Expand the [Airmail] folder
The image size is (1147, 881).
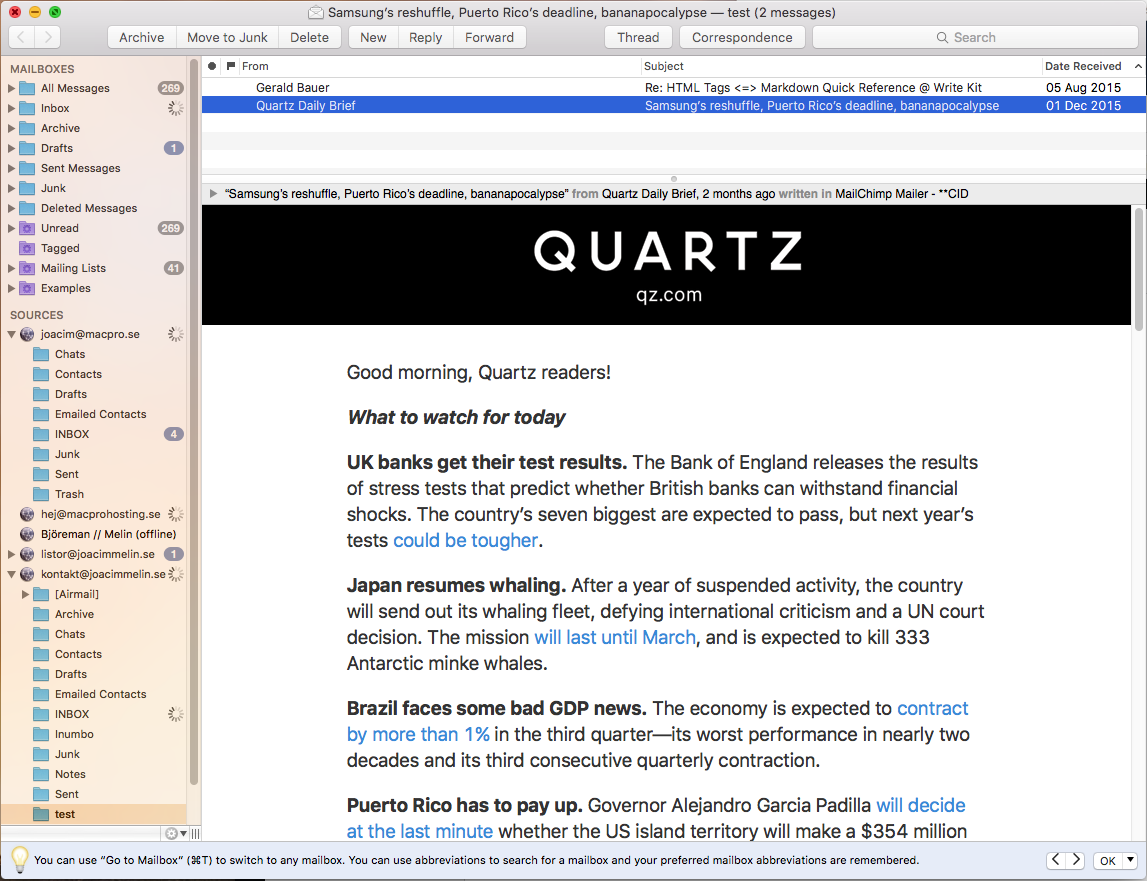tap(26, 594)
